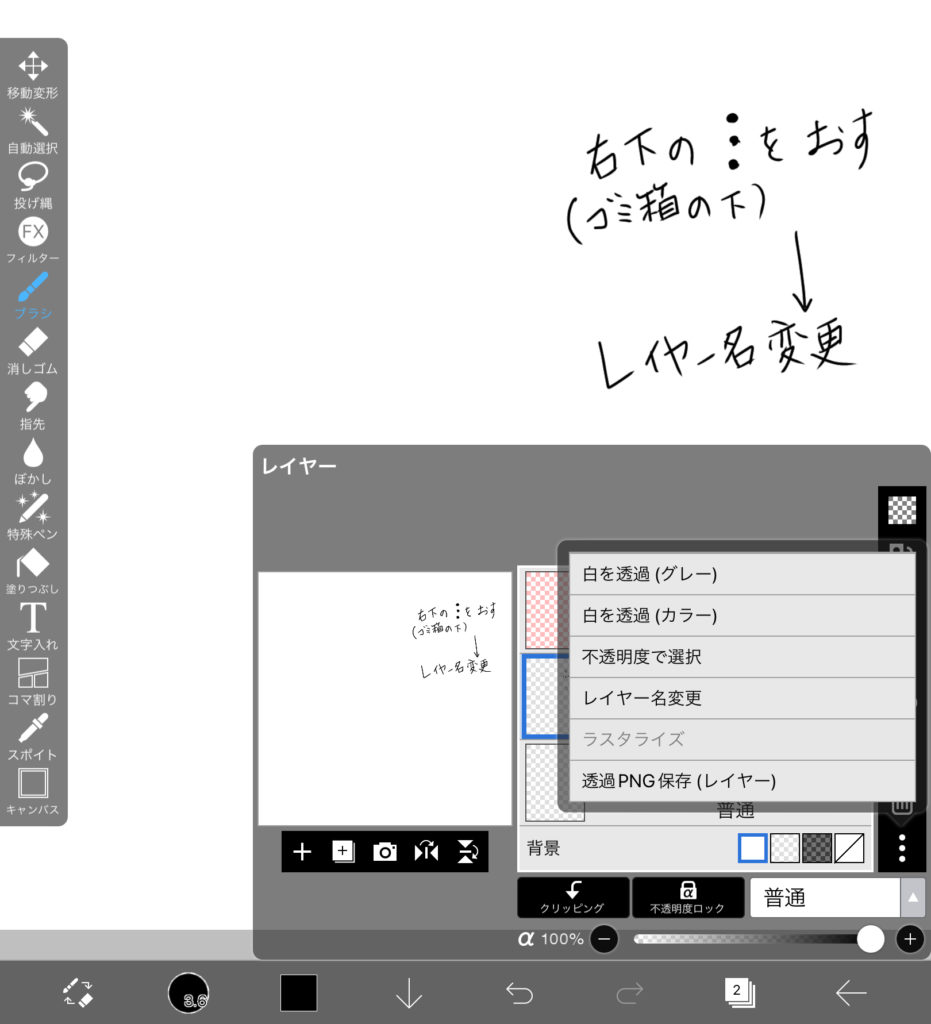Tap the down arrow in bottom bar
This screenshot has height=1024, width=931.
click(409, 993)
